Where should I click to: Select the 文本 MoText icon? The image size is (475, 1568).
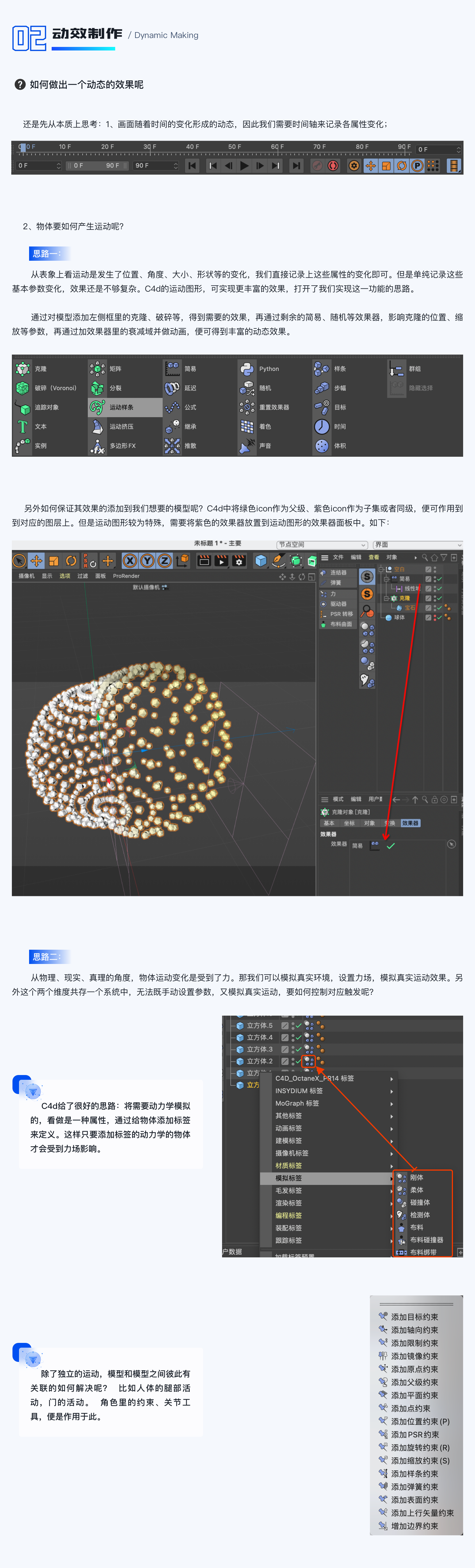23,427
